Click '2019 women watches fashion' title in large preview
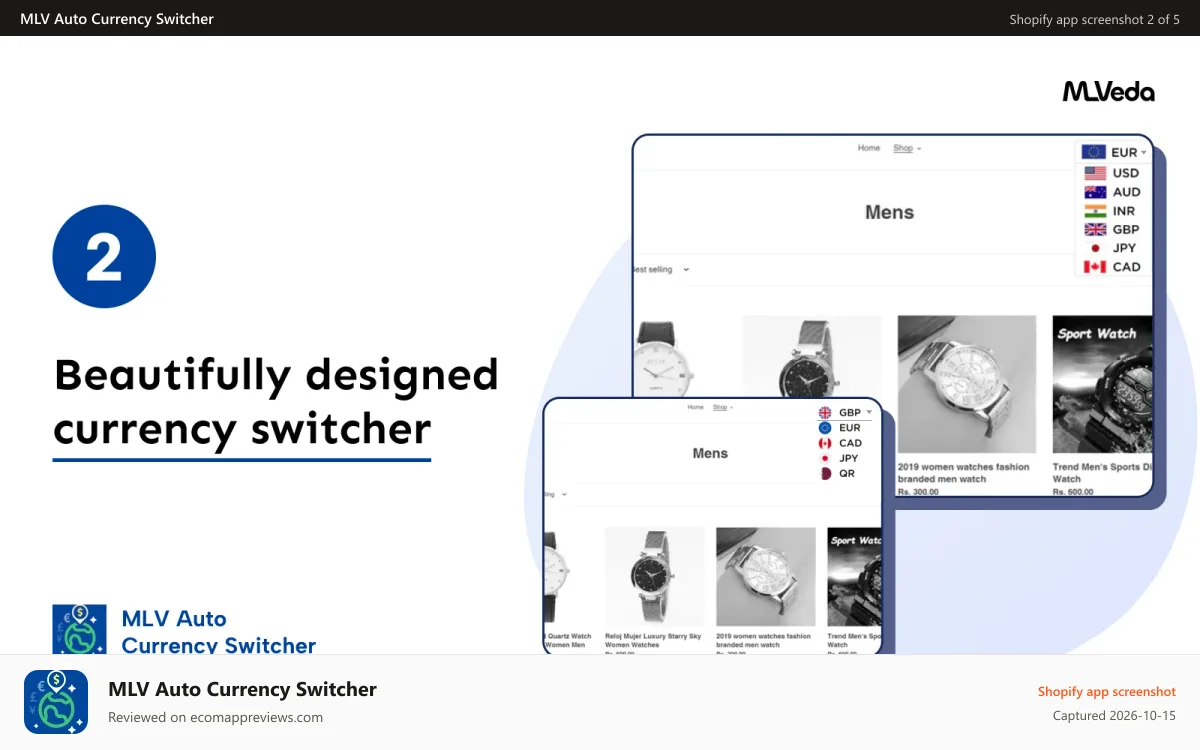1200x750 pixels. click(x=963, y=473)
